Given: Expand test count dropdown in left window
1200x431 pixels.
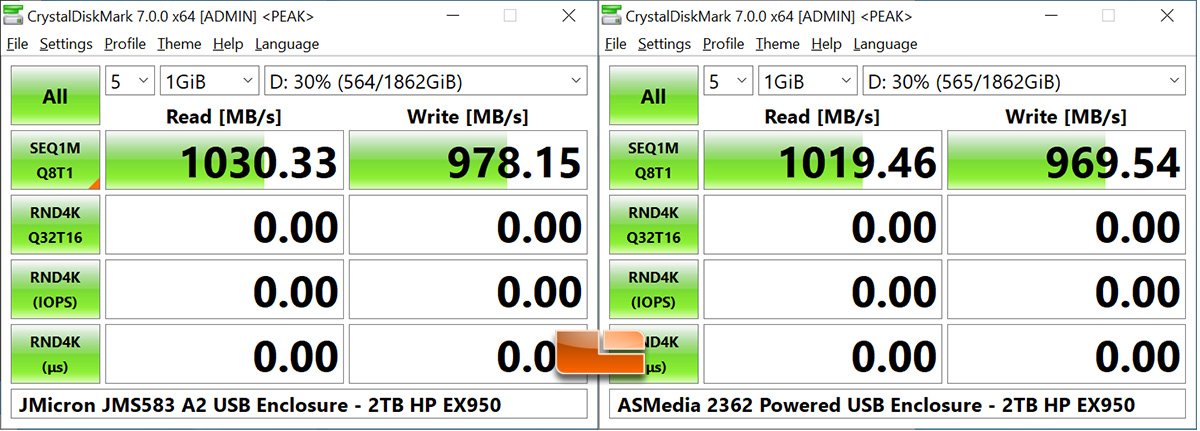Looking at the screenshot, I should (x=130, y=82).
